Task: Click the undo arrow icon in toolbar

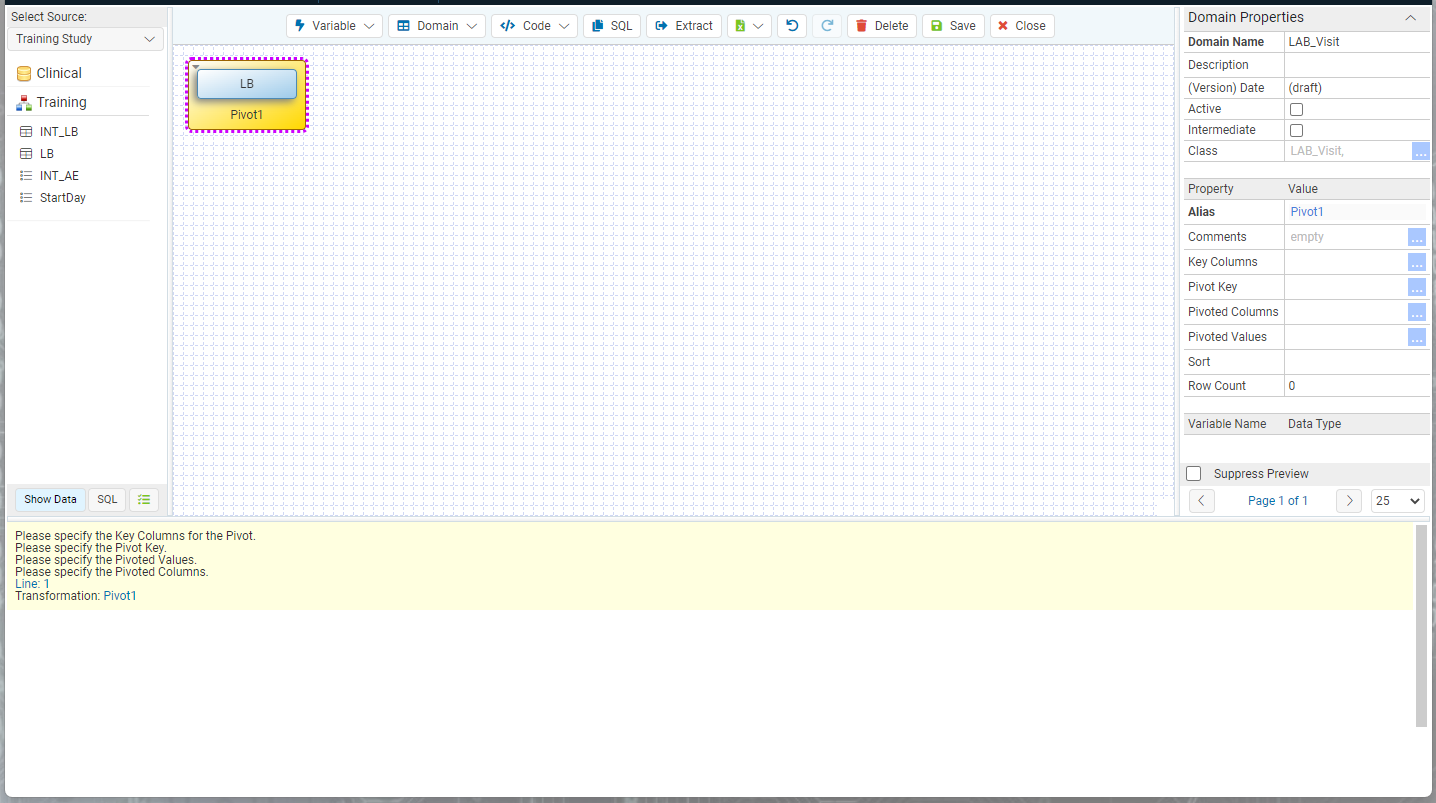Action: point(792,26)
